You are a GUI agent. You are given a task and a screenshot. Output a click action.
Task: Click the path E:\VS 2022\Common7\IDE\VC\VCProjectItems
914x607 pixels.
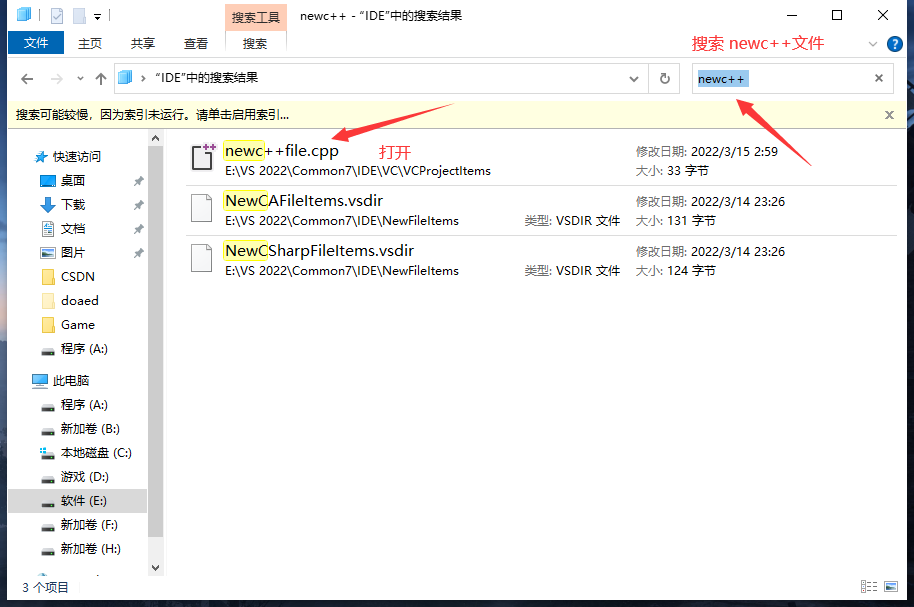coord(358,171)
